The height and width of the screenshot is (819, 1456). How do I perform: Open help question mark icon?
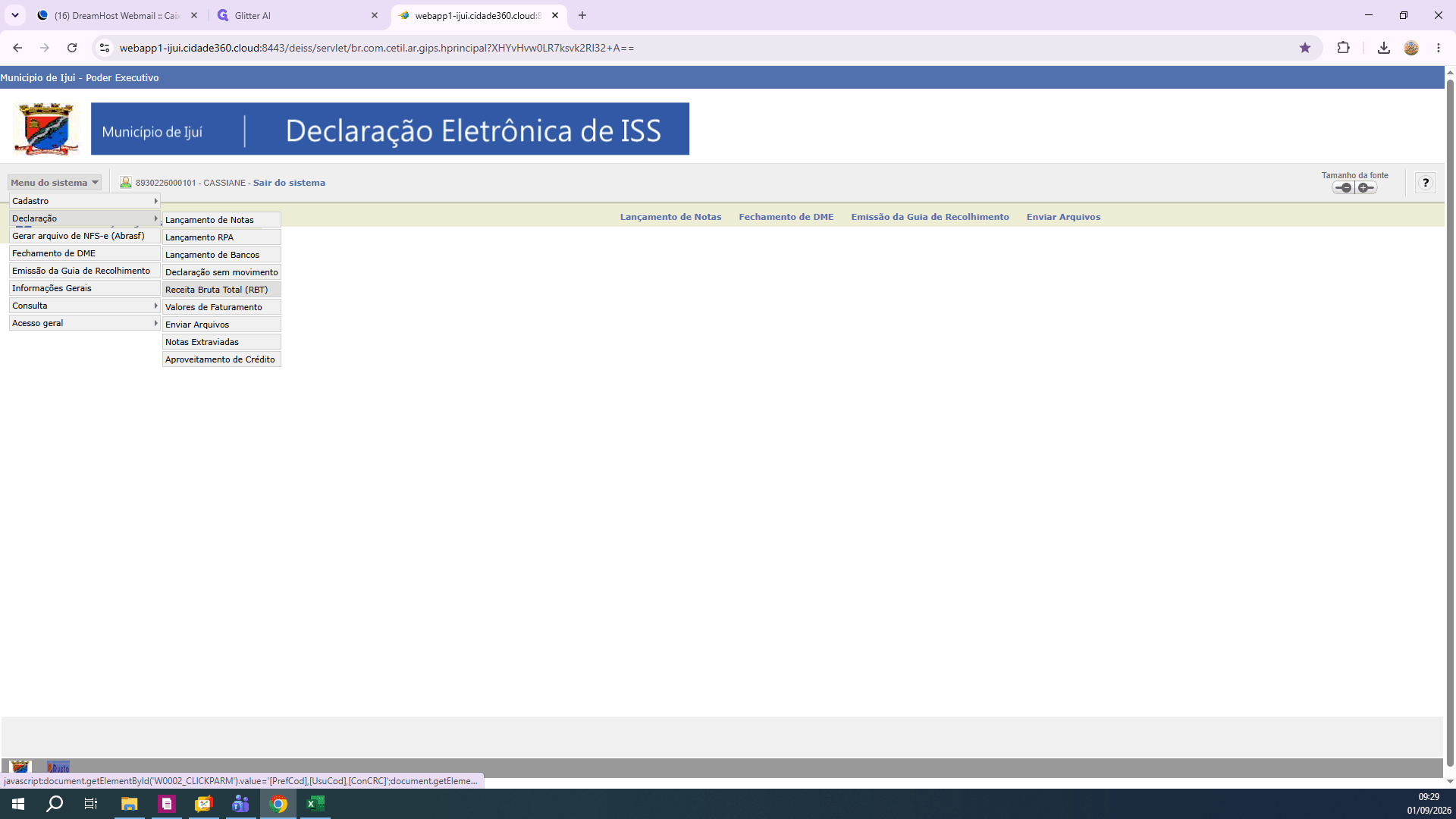pos(1426,183)
